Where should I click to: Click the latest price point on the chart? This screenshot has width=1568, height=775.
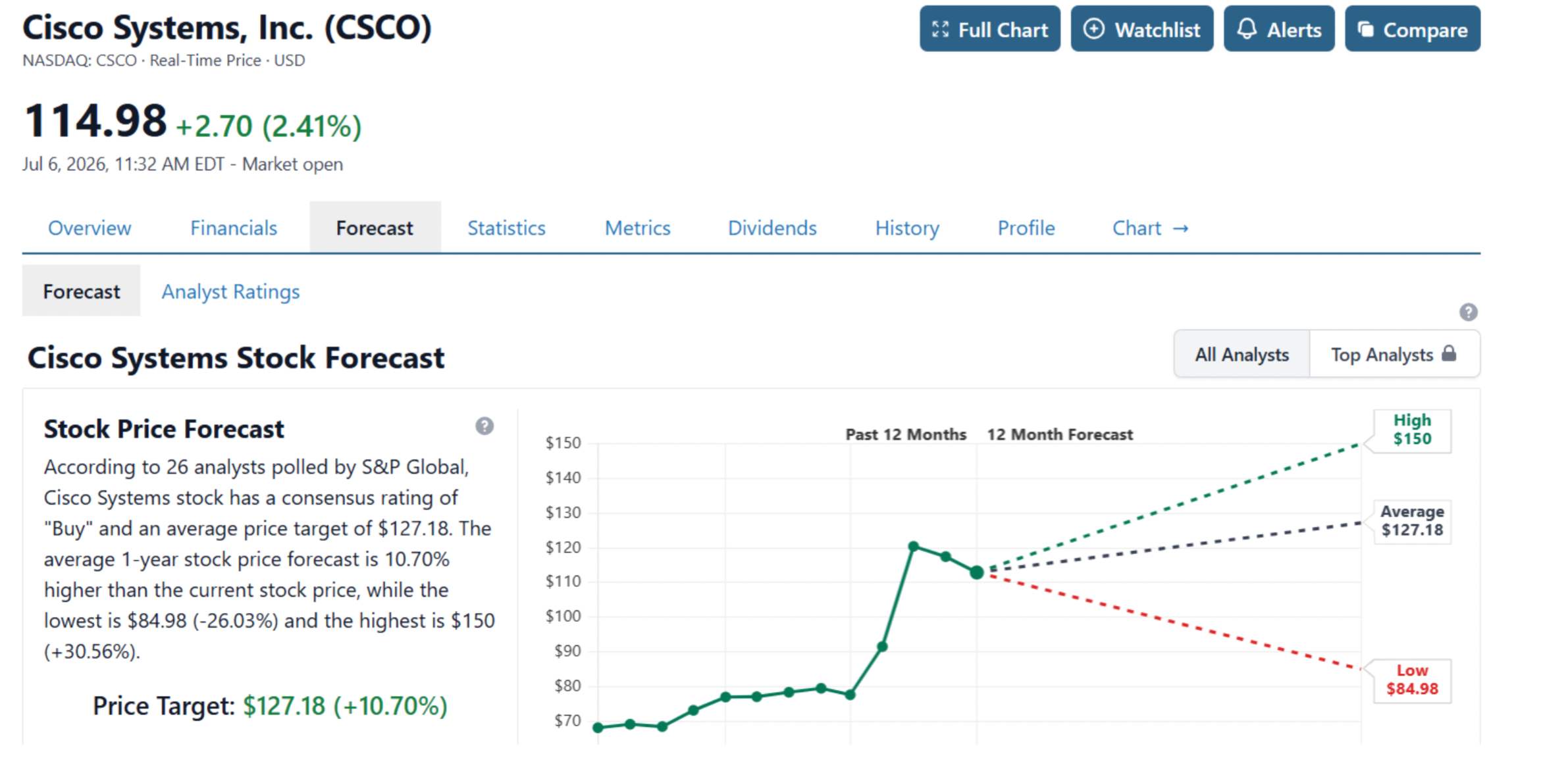click(x=977, y=573)
